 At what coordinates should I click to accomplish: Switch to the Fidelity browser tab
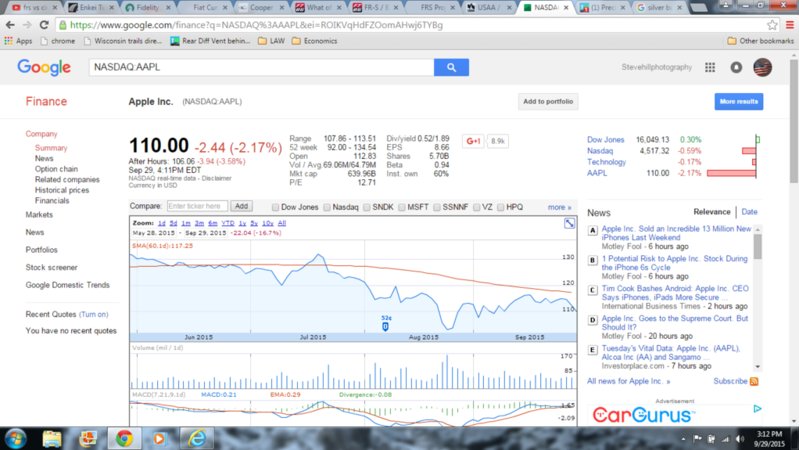click(147, 7)
